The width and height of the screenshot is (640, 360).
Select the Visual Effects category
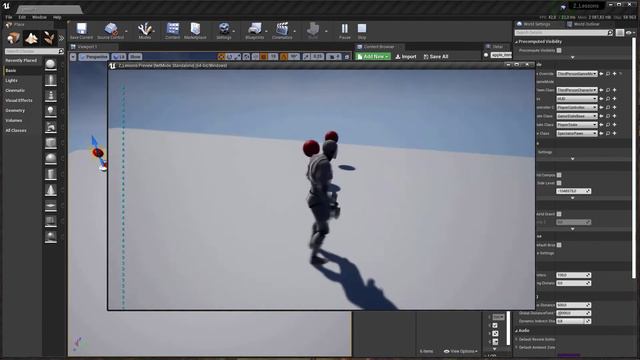(x=19, y=100)
